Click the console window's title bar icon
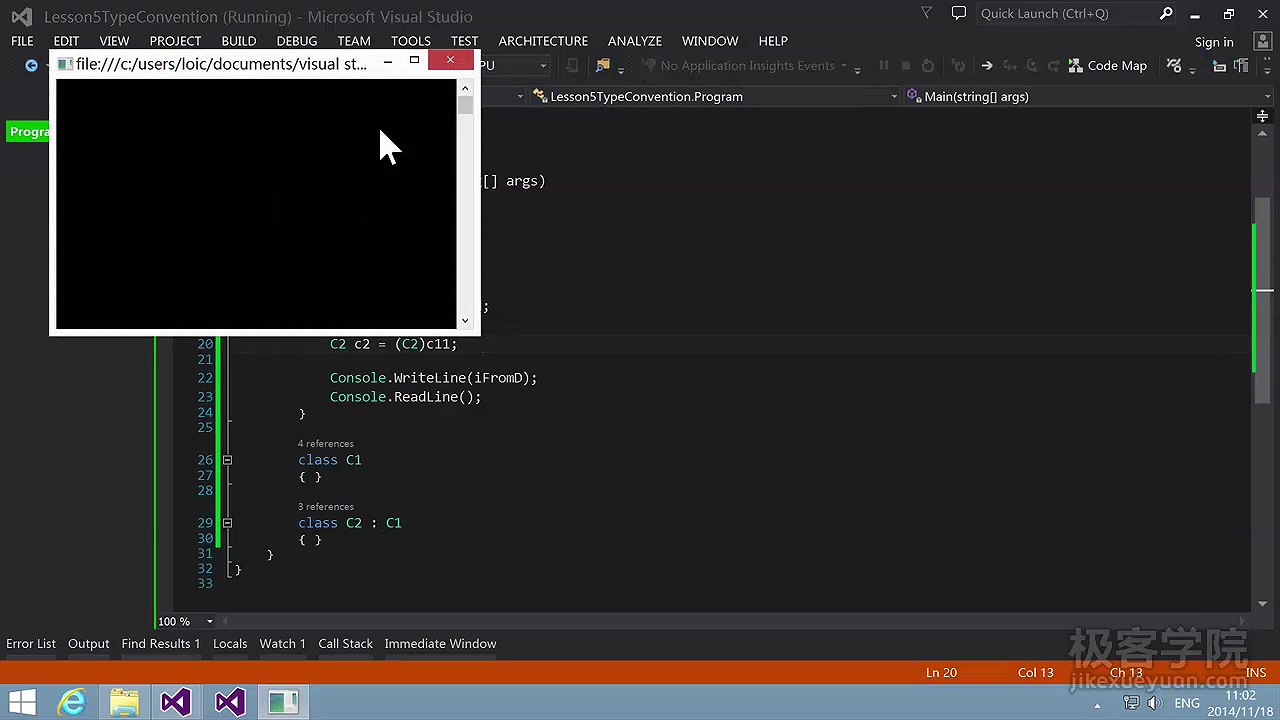 click(x=64, y=64)
